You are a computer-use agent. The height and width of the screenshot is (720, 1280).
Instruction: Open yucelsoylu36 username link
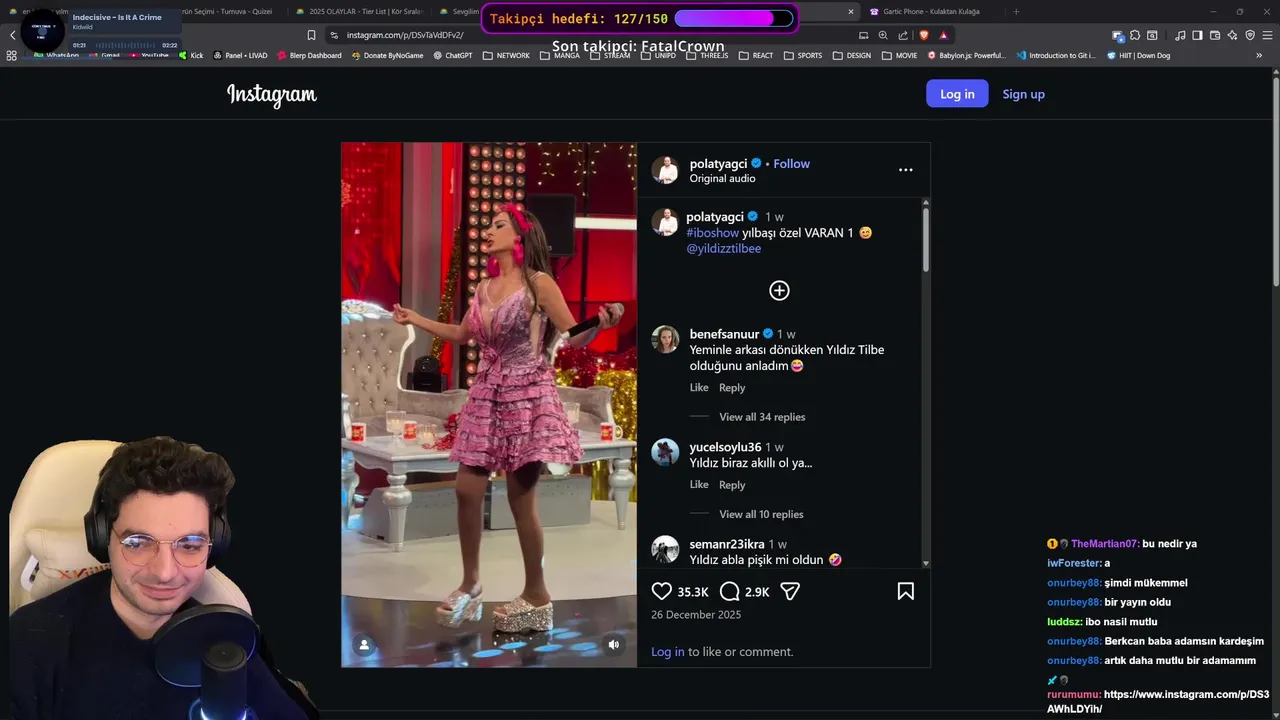725,447
